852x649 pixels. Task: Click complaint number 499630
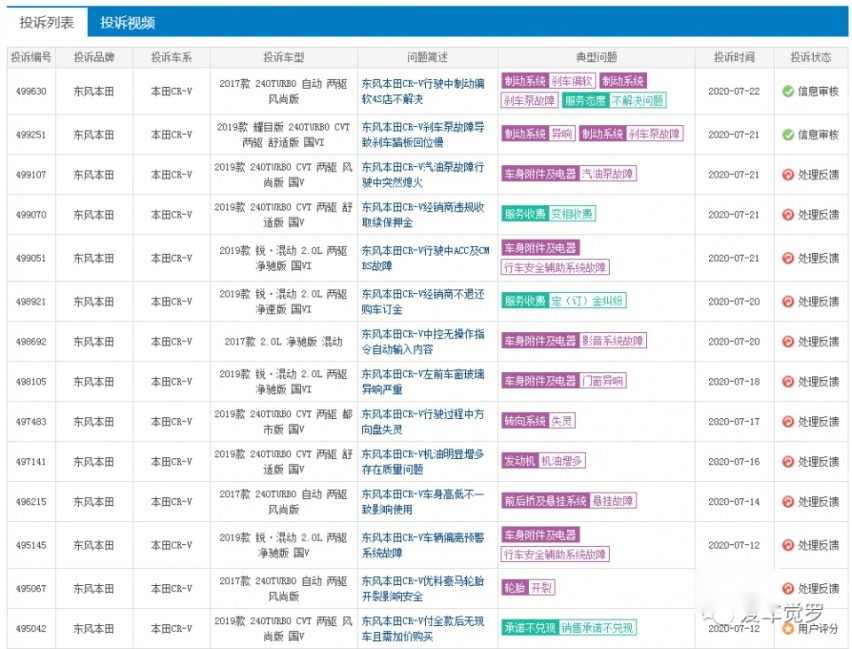tap(31, 91)
